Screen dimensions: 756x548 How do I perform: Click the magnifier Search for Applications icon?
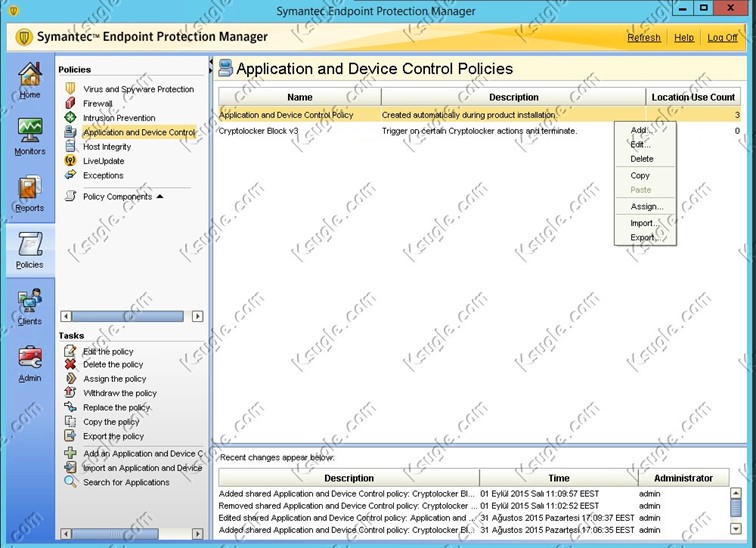pyautogui.click(x=70, y=481)
